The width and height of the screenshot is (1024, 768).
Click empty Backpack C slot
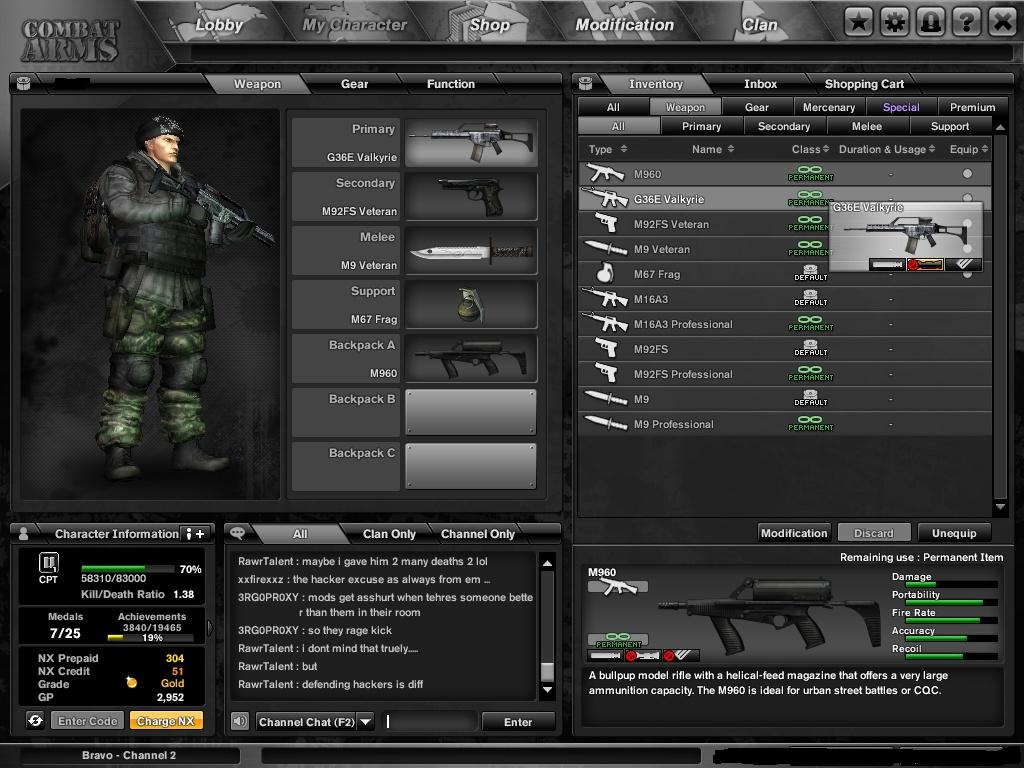click(471, 466)
